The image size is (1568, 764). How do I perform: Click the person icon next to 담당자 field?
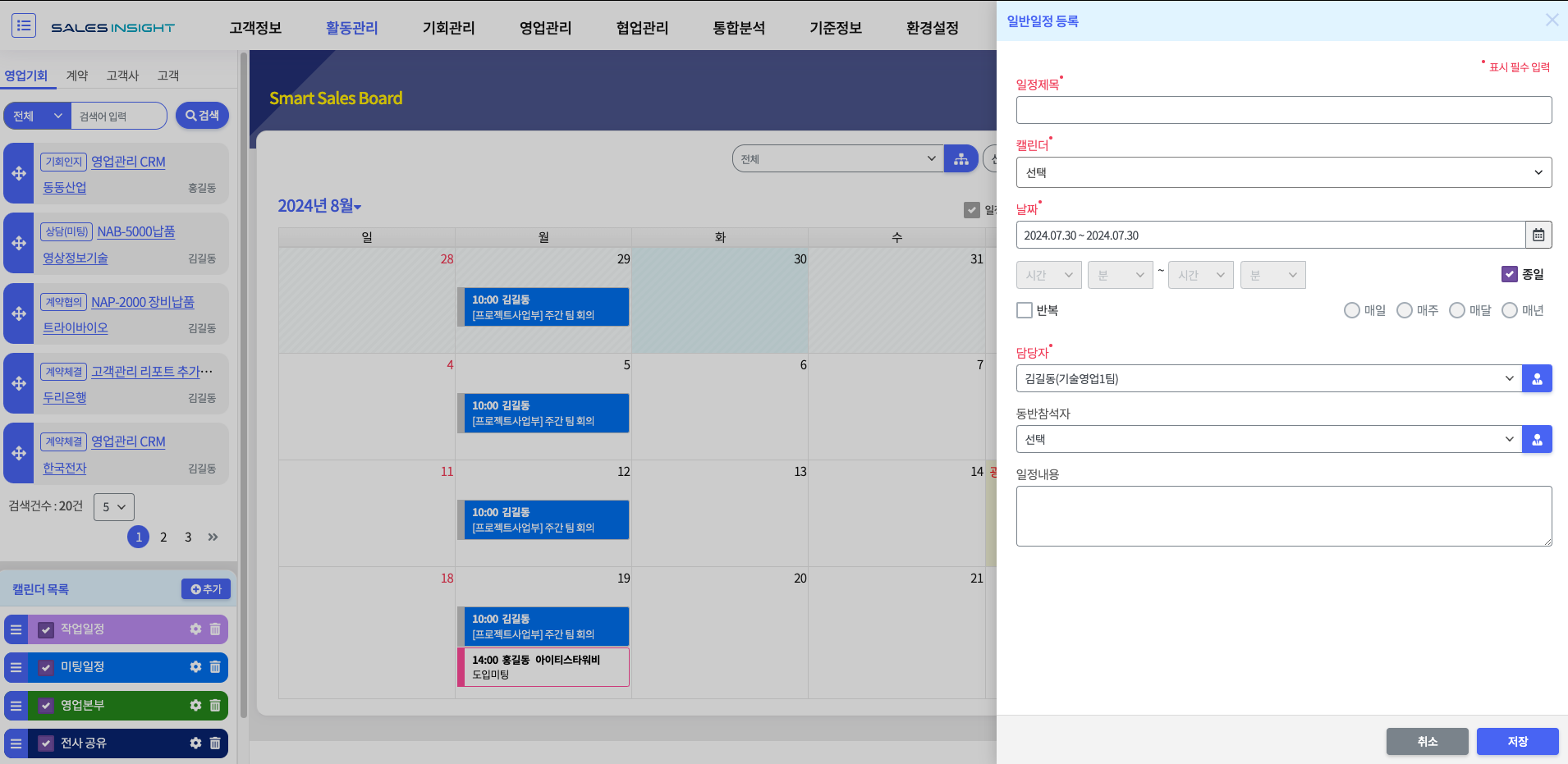[x=1536, y=379]
